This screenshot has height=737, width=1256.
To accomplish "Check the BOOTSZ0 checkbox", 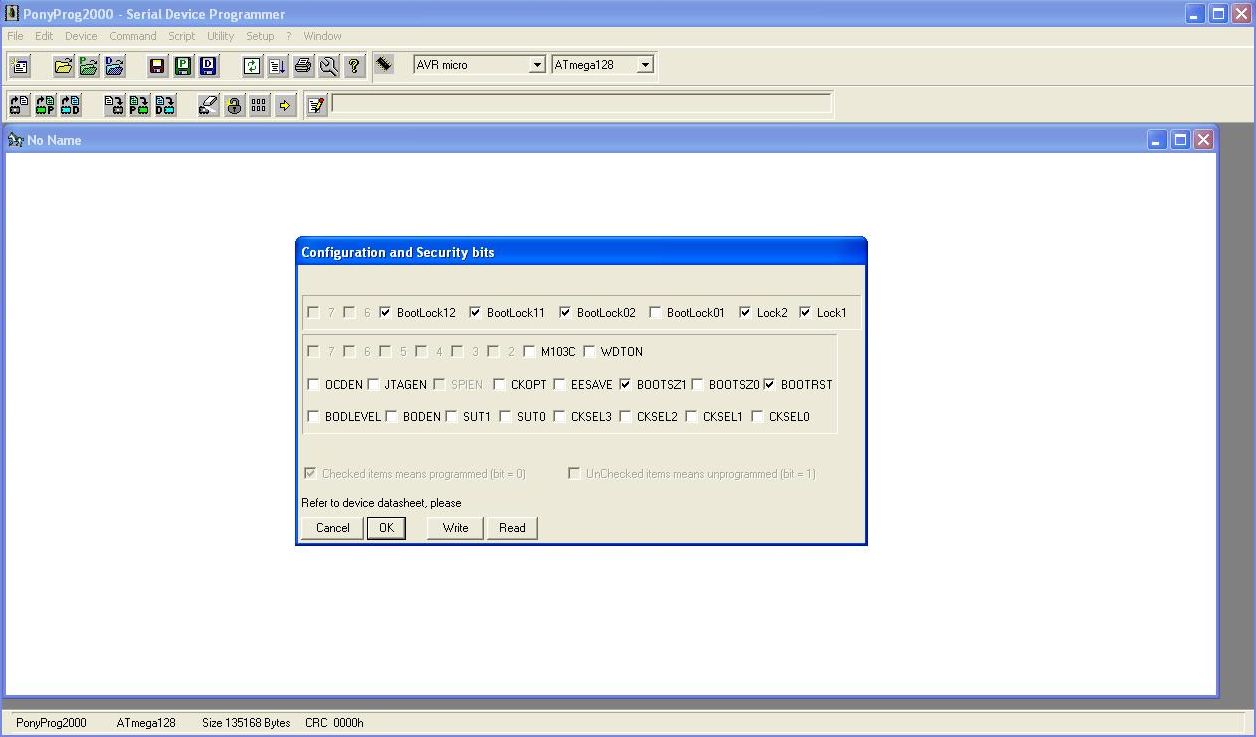I will pos(697,385).
